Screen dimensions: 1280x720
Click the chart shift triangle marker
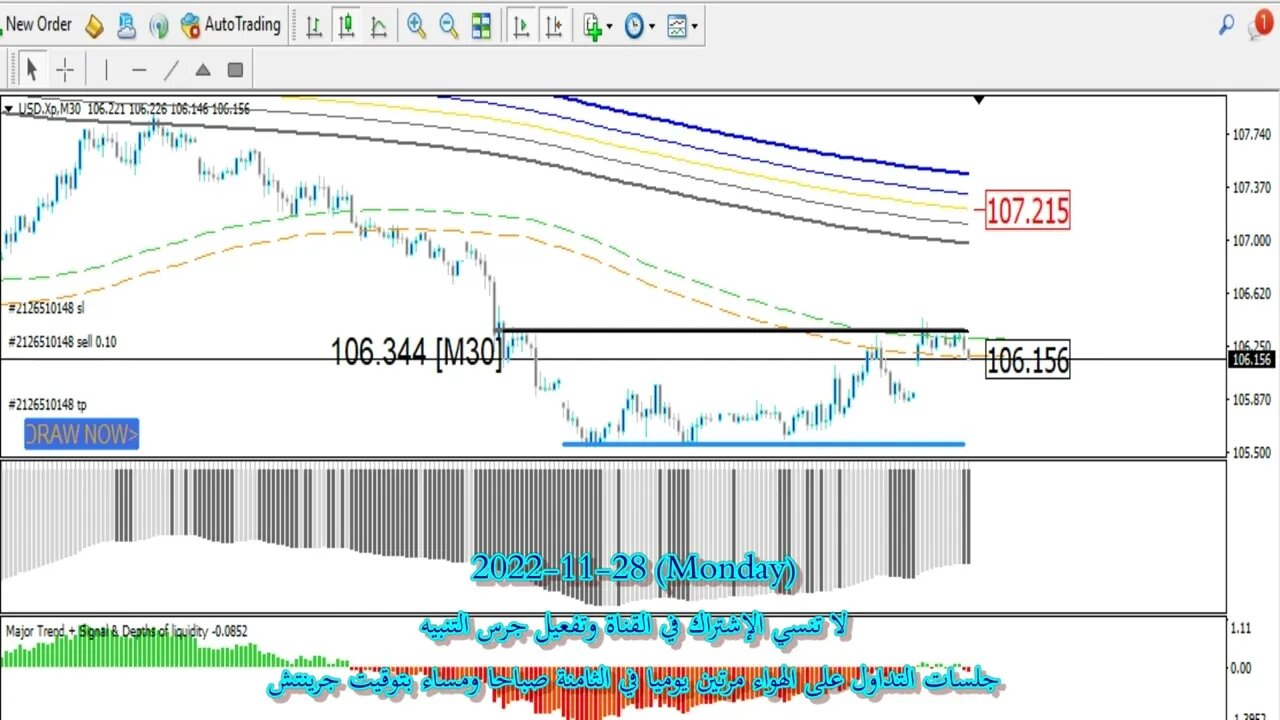(979, 100)
